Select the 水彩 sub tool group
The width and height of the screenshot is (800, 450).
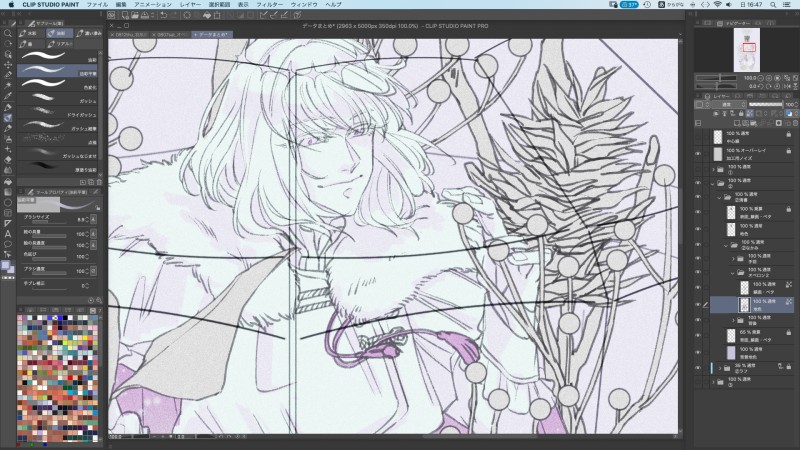[x=32, y=33]
